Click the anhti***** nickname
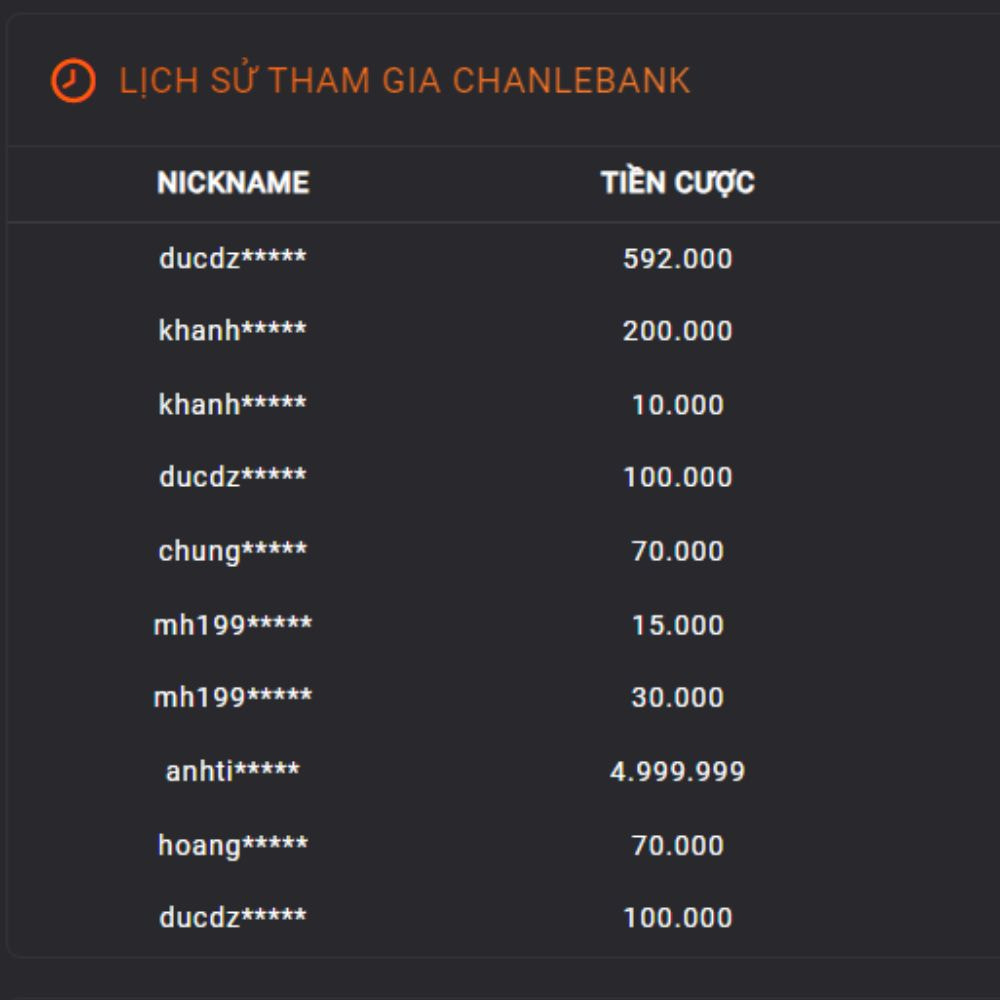 click(x=233, y=771)
